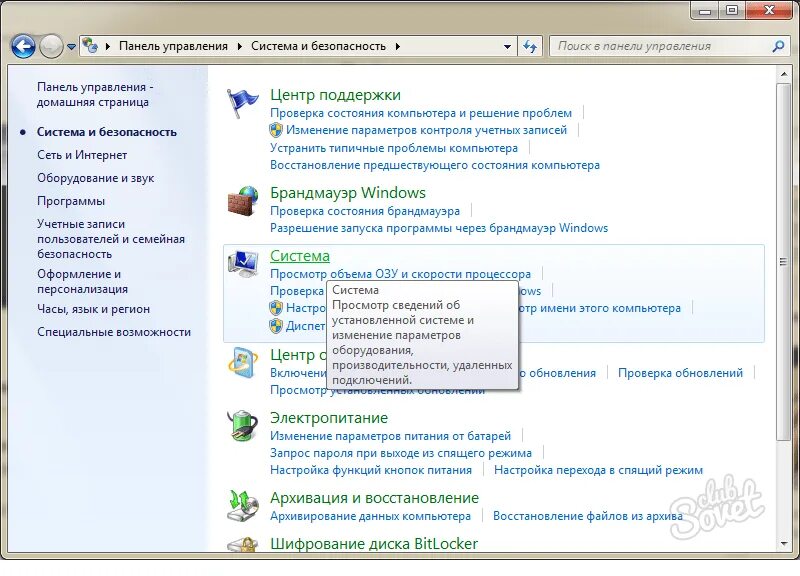Maximize the Control Panel window
The image size is (800, 576).
pyautogui.click(x=732, y=10)
